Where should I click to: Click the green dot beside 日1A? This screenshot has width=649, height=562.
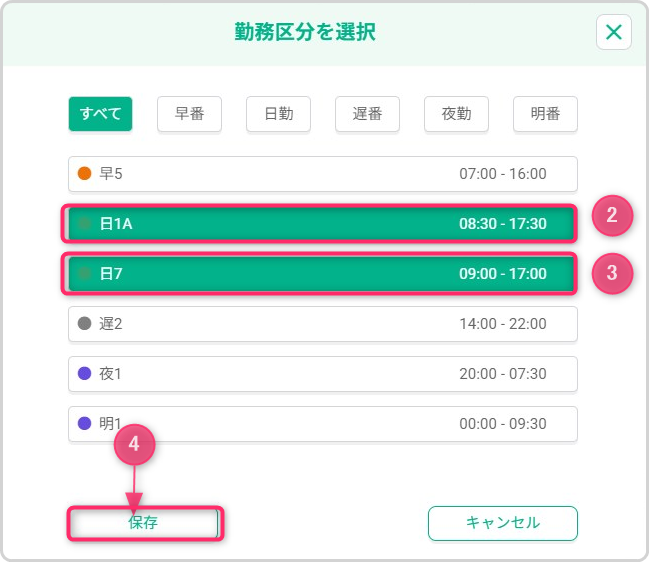tap(85, 224)
